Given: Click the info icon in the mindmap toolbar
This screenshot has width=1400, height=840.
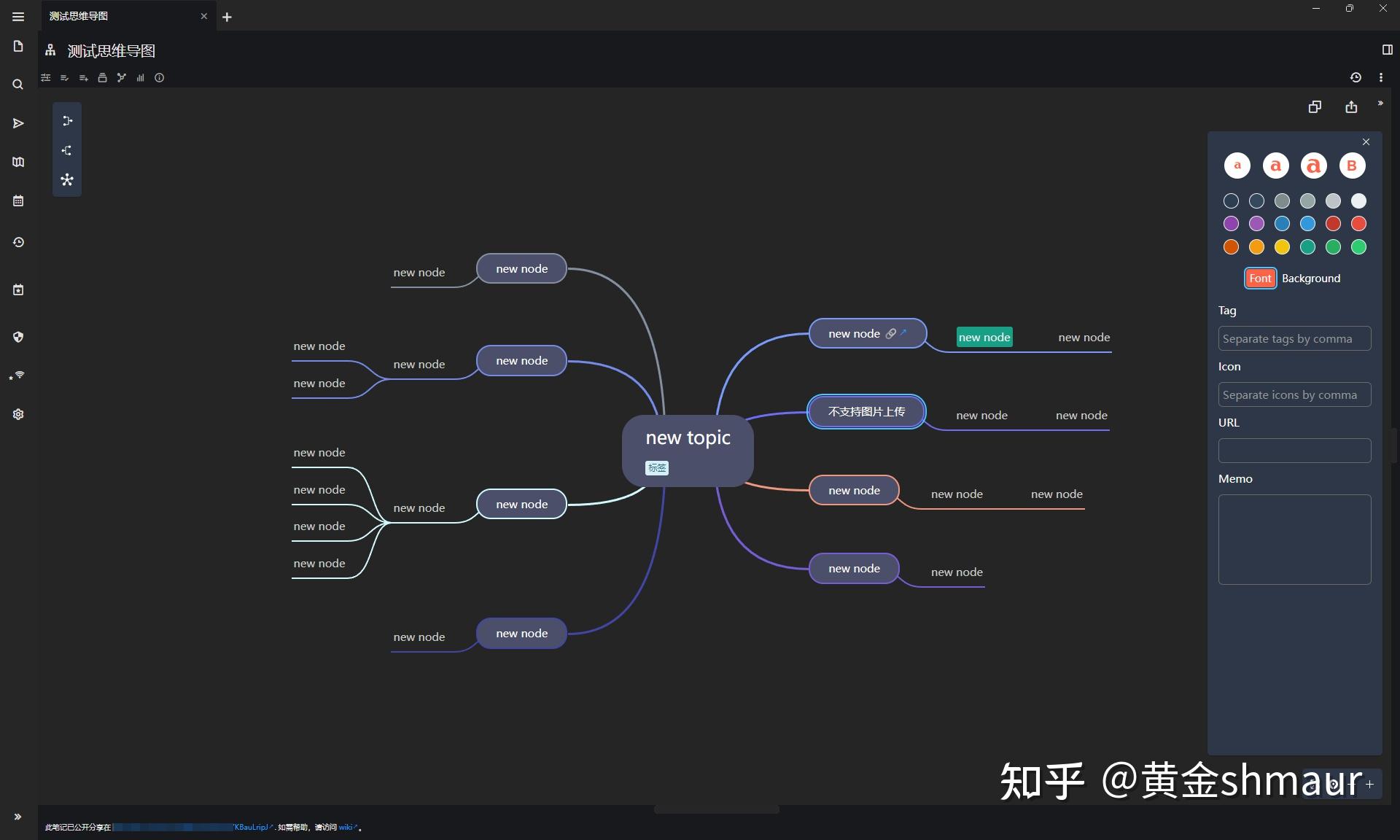Looking at the screenshot, I should [160, 78].
